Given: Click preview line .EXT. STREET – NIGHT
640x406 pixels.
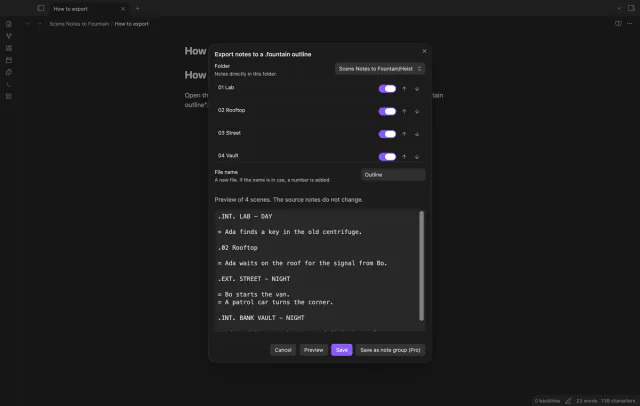Looking at the screenshot, I should pos(254,279).
